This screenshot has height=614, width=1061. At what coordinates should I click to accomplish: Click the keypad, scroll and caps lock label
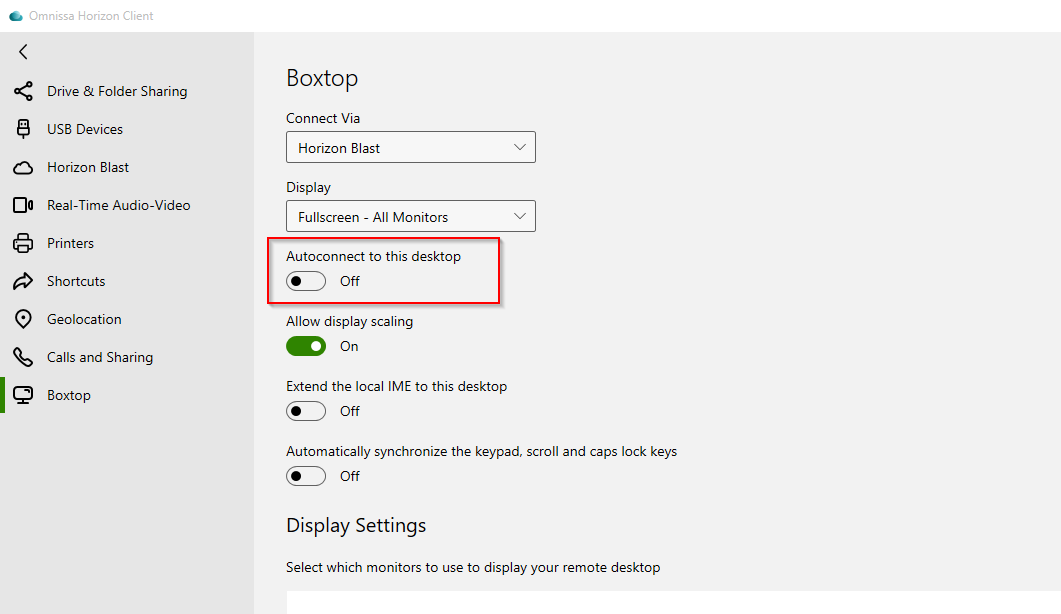coord(481,452)
